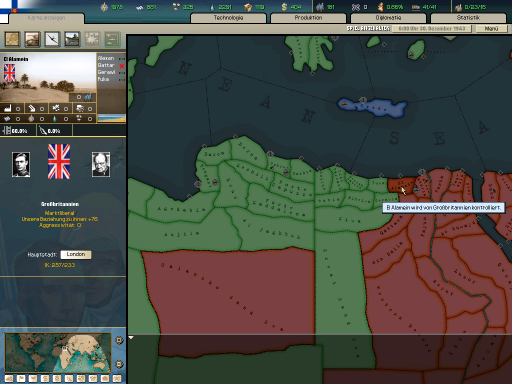Click the Menü button
Image resolution: width=512 pixels, height=384 pixels.
click(491, 29)
